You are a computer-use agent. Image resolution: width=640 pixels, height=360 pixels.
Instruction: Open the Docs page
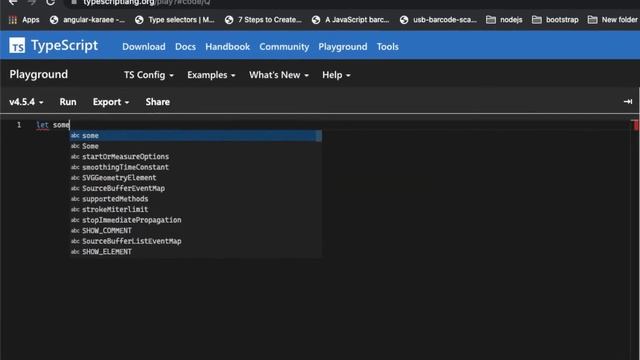pos(185,47)
